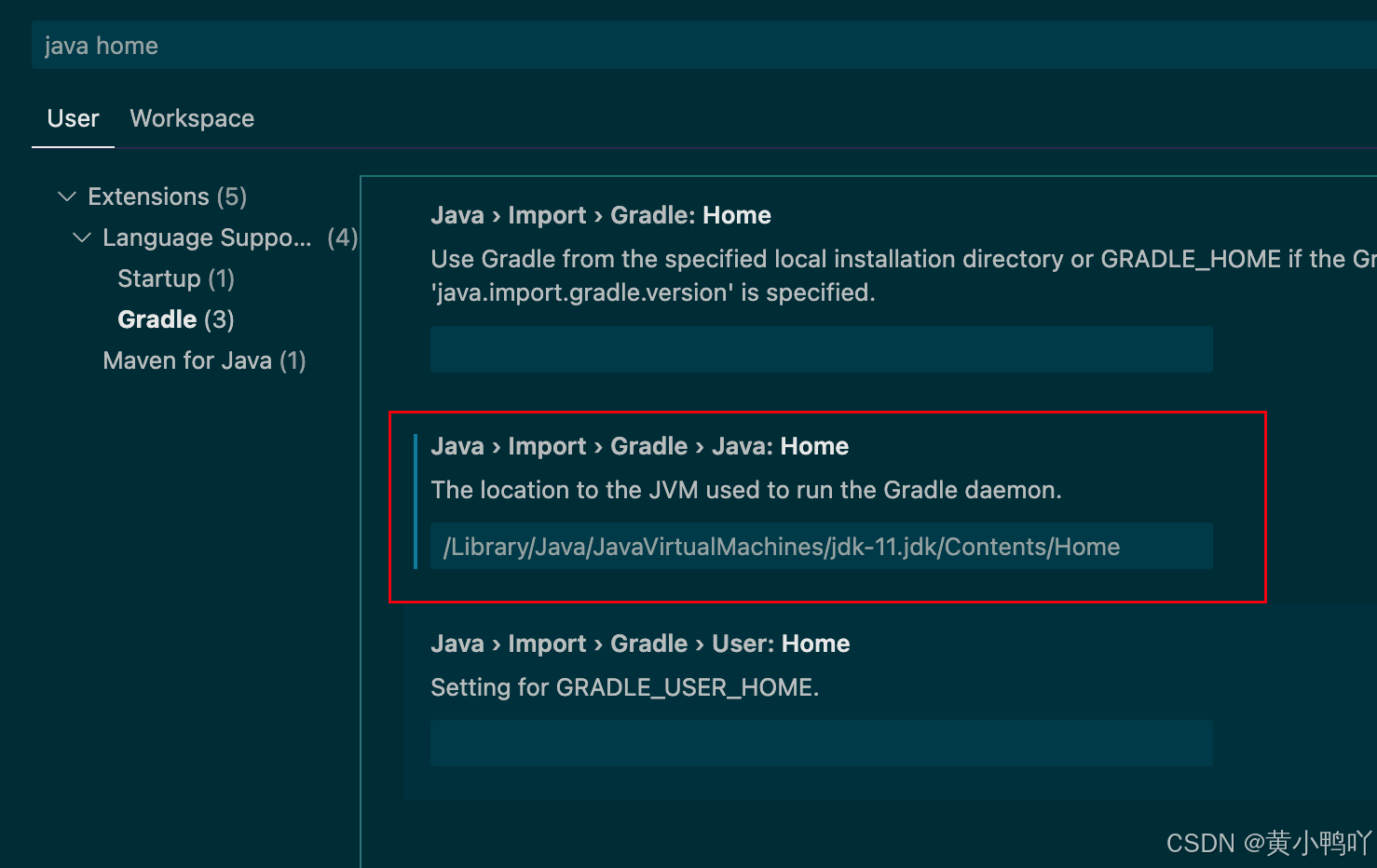Click the JVM home path input field
The width and height of the screenshot is (1377, 868).
(x=821, y=547)
